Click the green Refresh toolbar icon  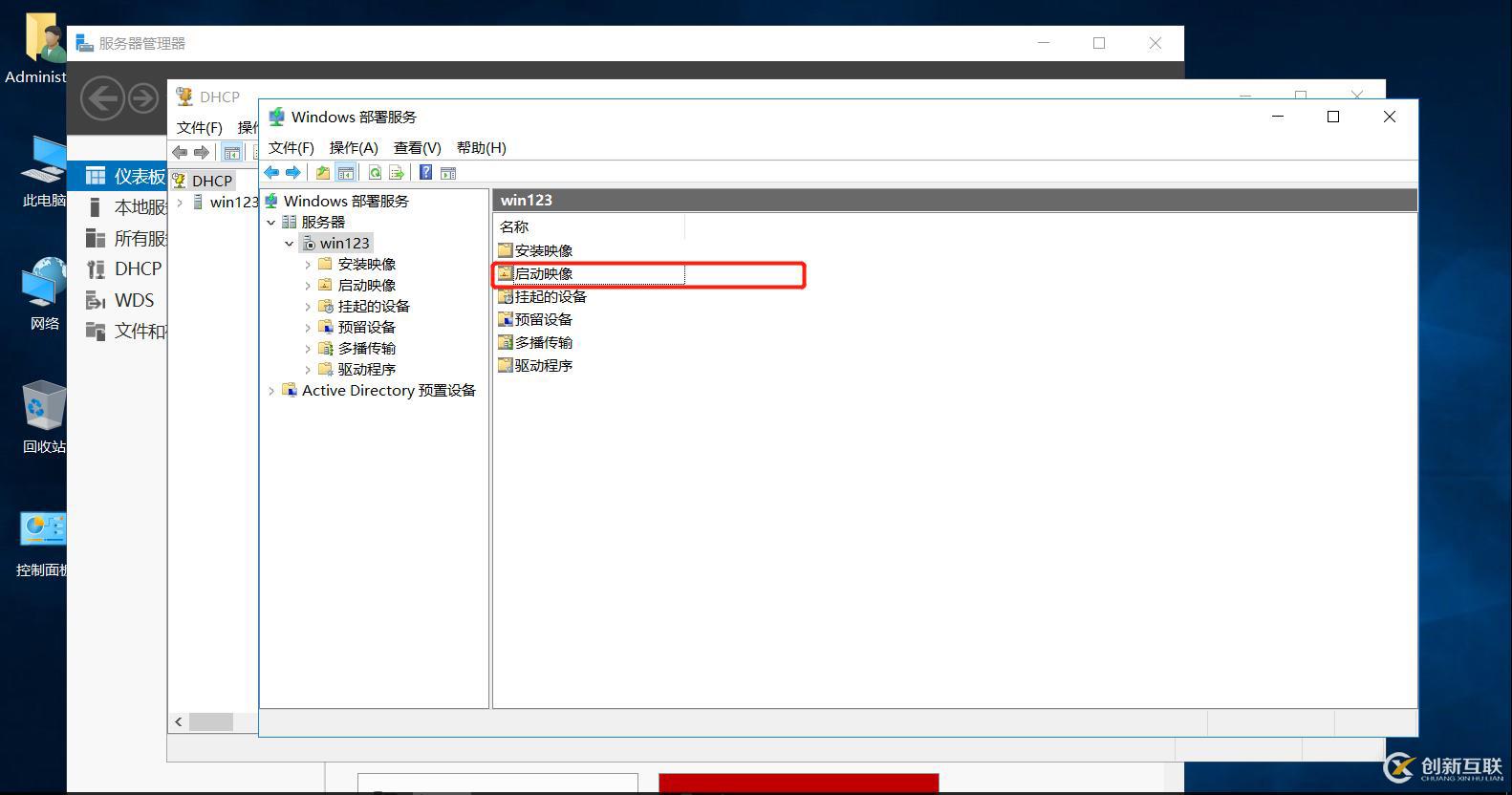tap(375, 173)
